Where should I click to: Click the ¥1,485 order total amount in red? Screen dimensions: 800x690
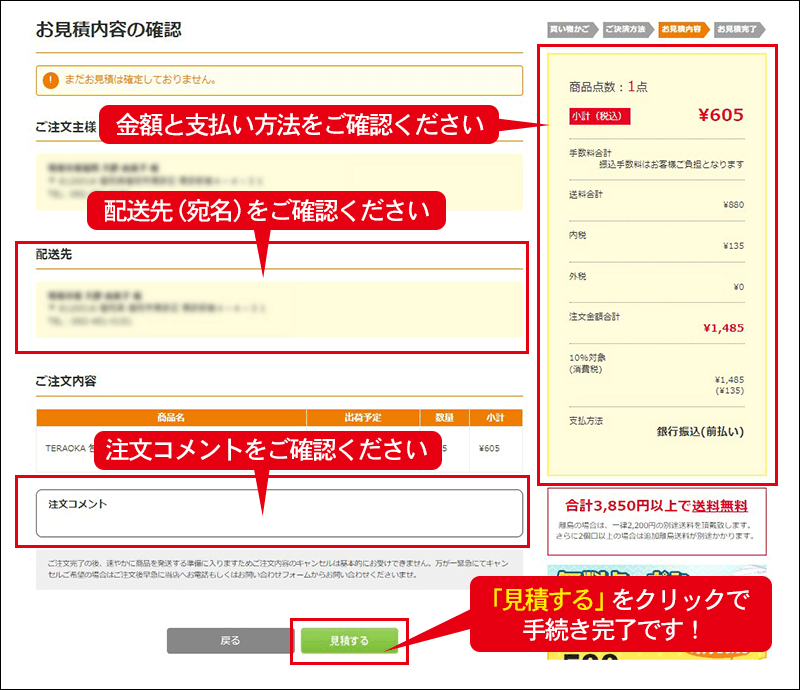point(723,327)
